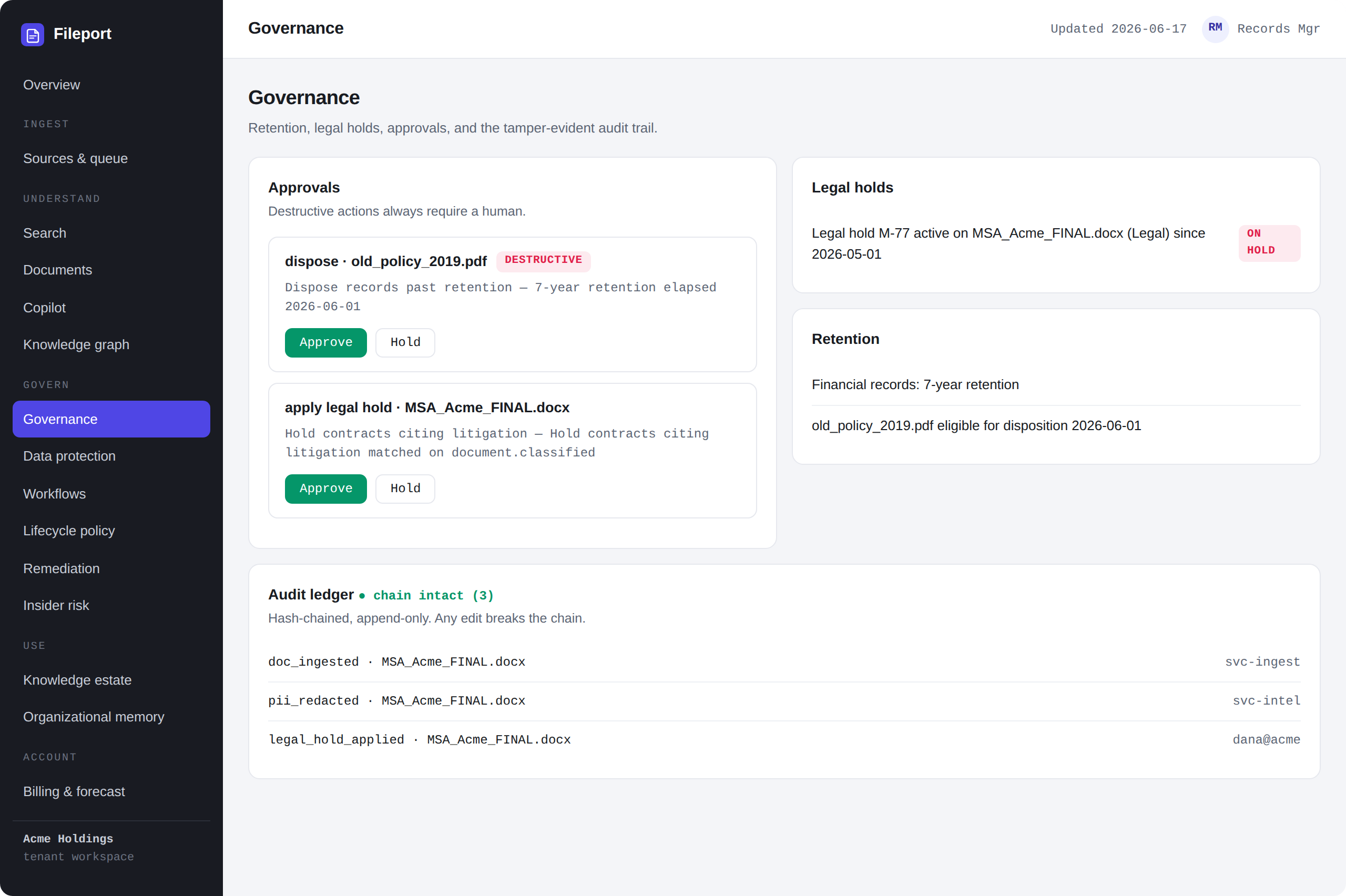Click old_policy_2019.pdf eligible for disposition row
Viewport: 1346px width, 896px height.
click(x=1056, y=426)
